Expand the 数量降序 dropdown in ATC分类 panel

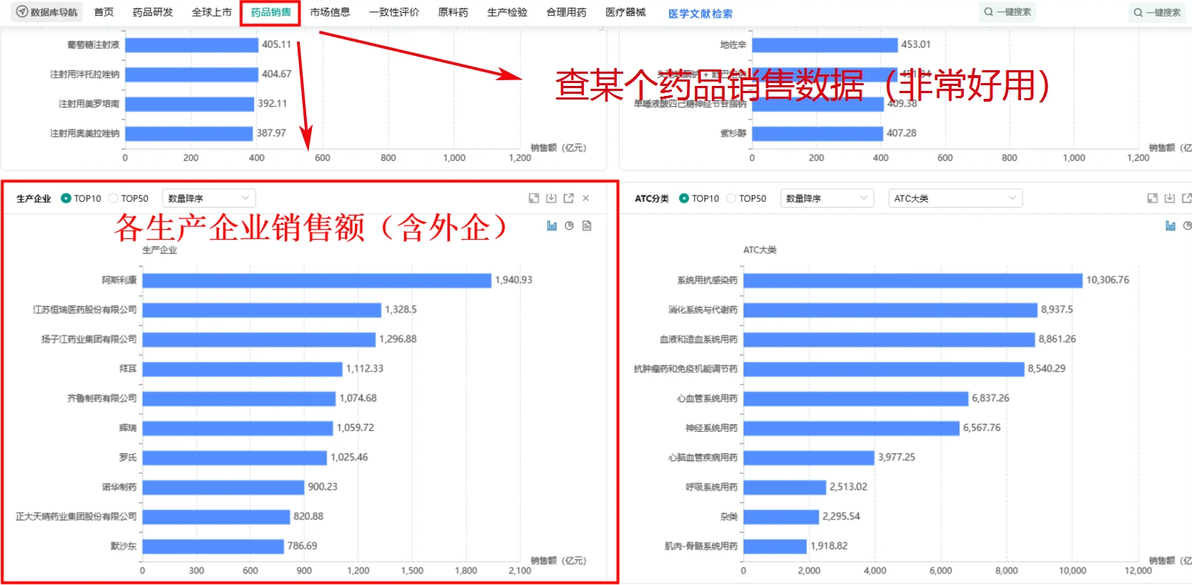tap(827, 197)
